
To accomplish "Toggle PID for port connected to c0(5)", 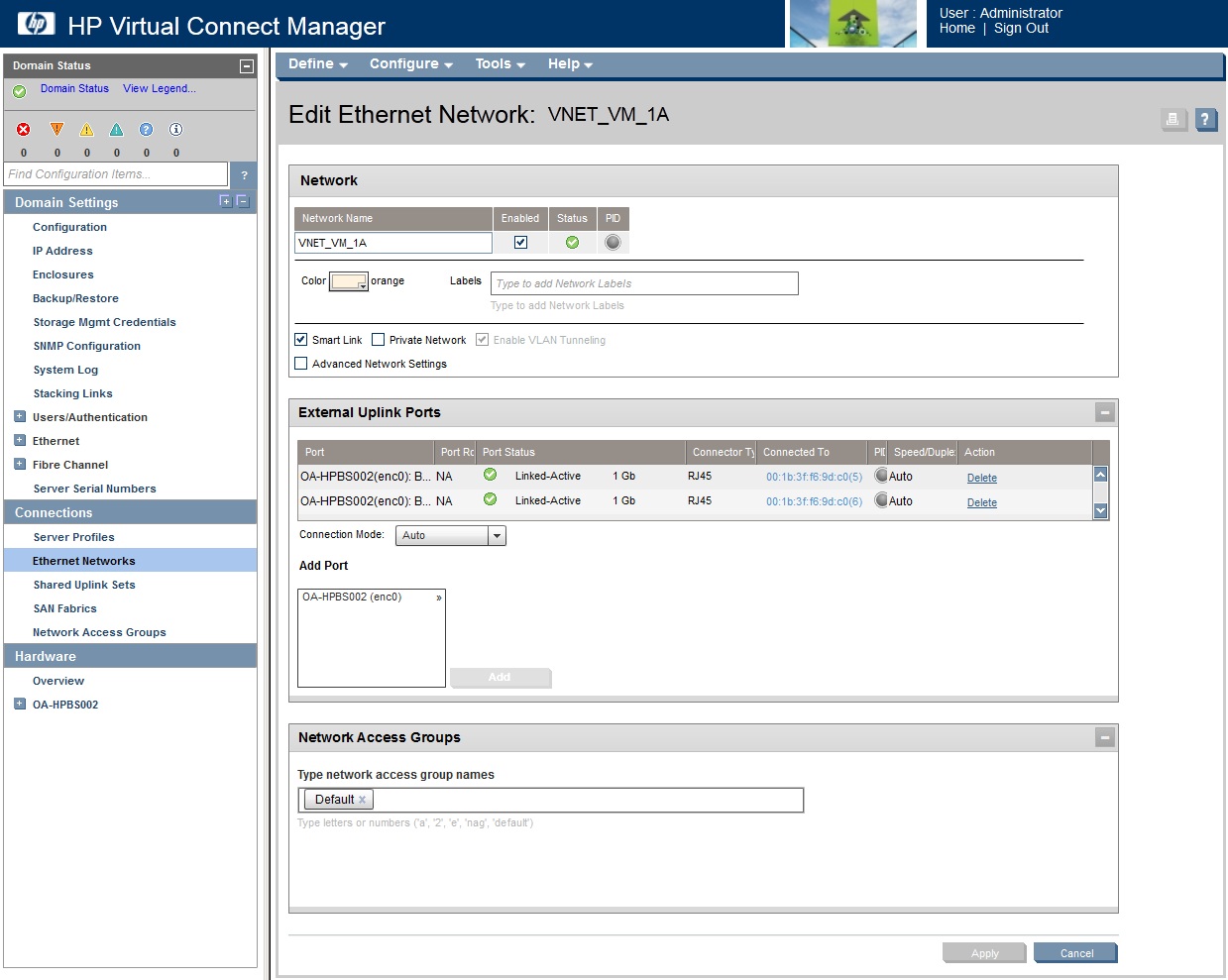I will coord(881,476).
